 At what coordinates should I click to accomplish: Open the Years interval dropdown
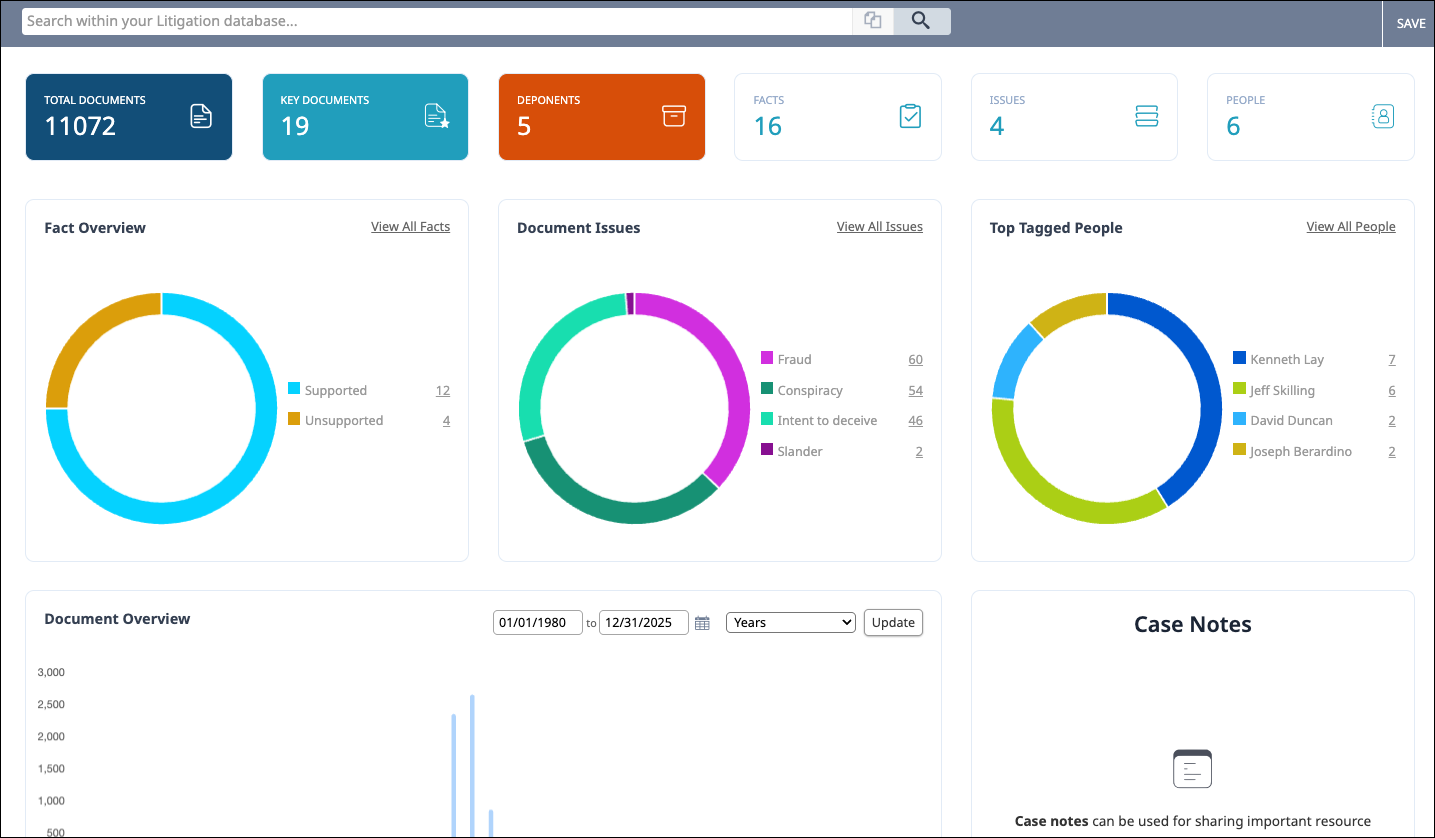[x=791, y=623]
